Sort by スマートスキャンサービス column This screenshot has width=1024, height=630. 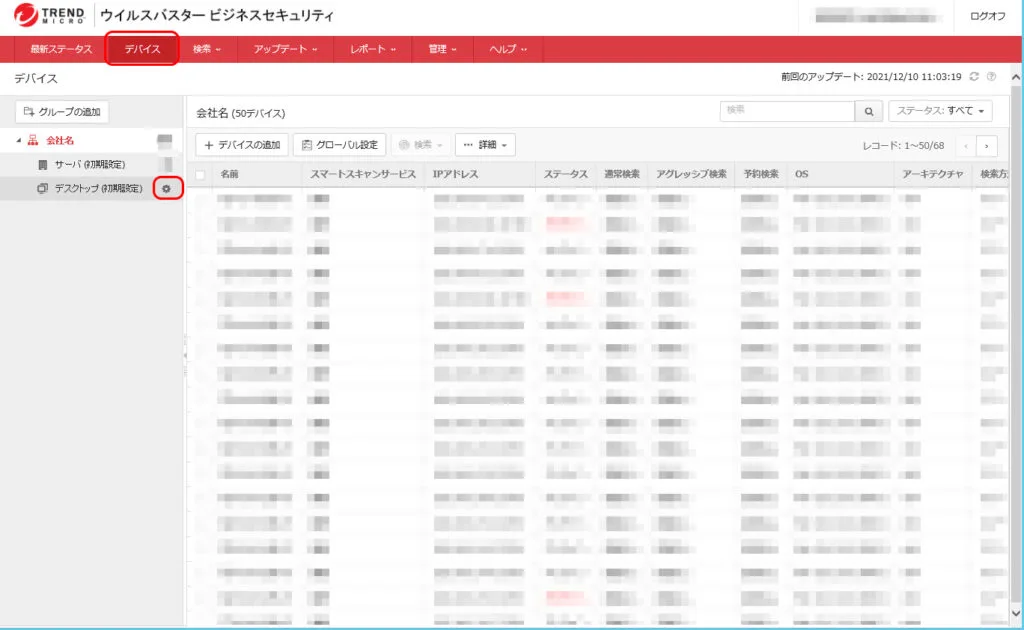coord(363,174)
